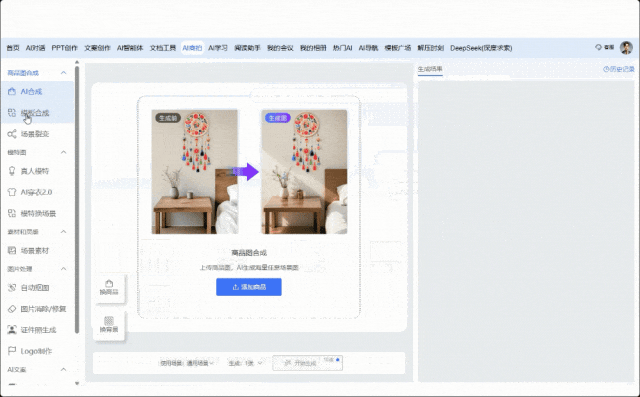Open AI对话 in top navigation
The height and width of the screenshot is (397, 640).
[x=36, y=48]
